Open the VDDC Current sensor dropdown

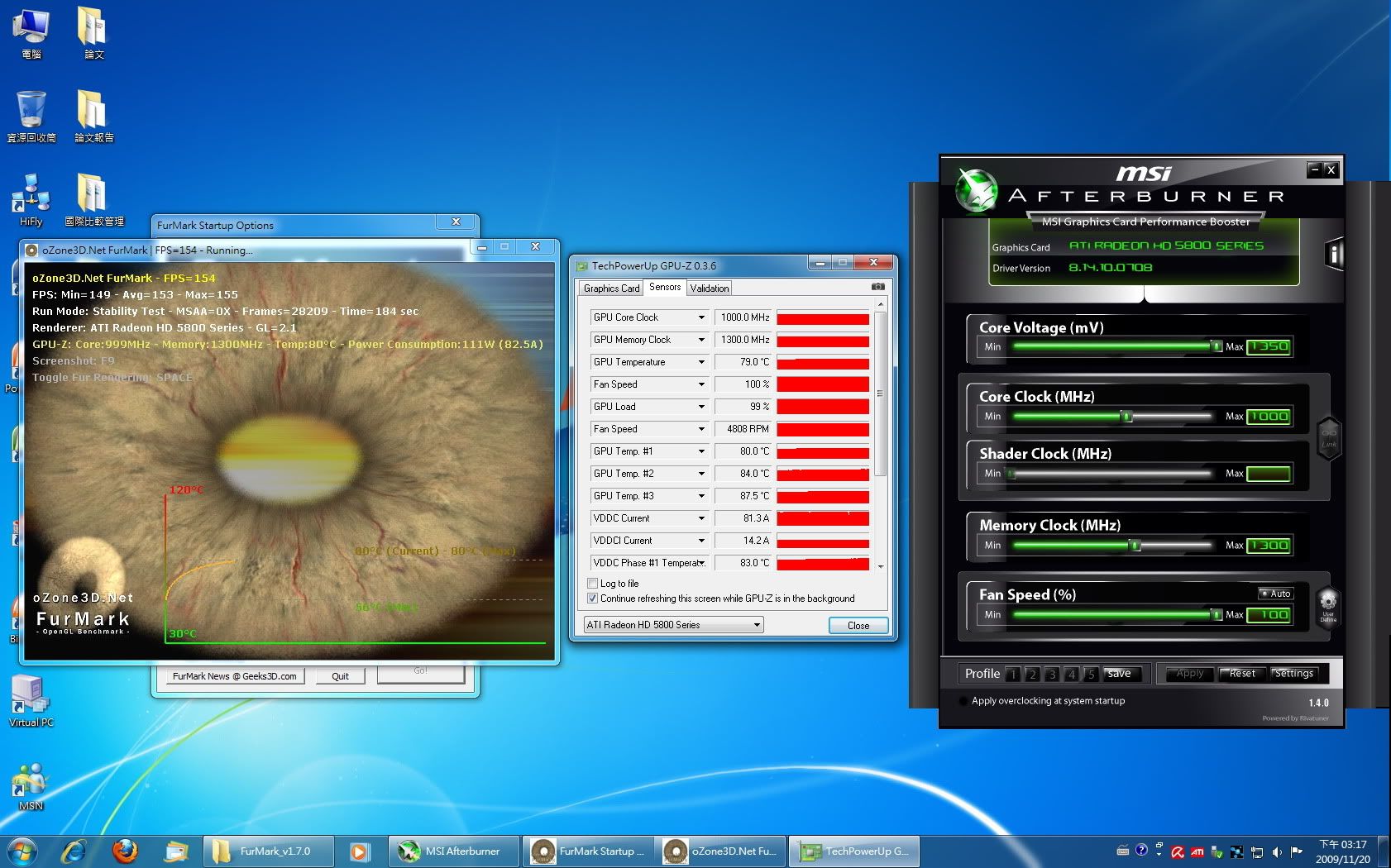coord(701,518)
